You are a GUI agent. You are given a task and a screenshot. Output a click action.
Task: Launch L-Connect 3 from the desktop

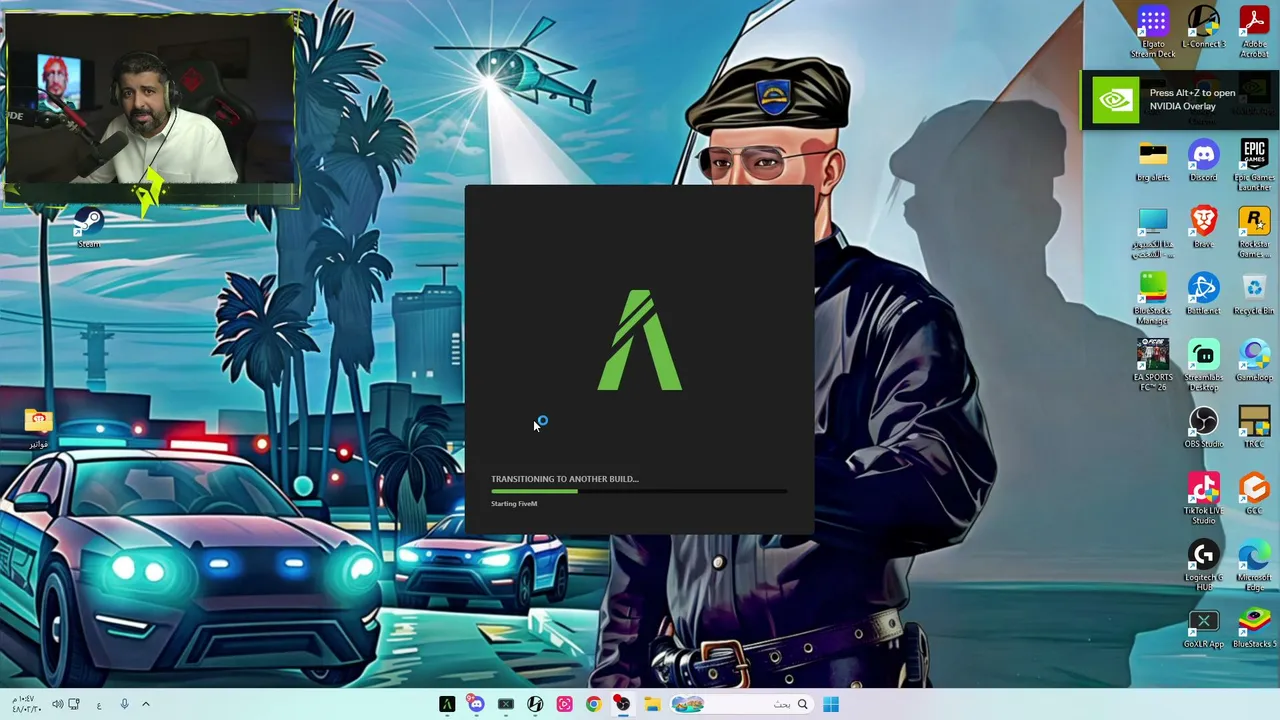[1203, 28]
